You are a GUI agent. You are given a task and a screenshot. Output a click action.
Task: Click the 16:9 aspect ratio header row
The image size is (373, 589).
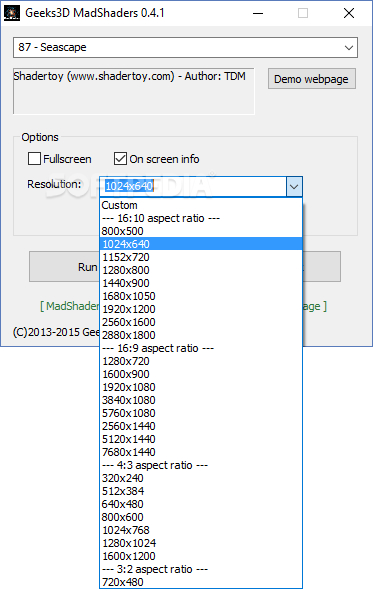[201, 348]
